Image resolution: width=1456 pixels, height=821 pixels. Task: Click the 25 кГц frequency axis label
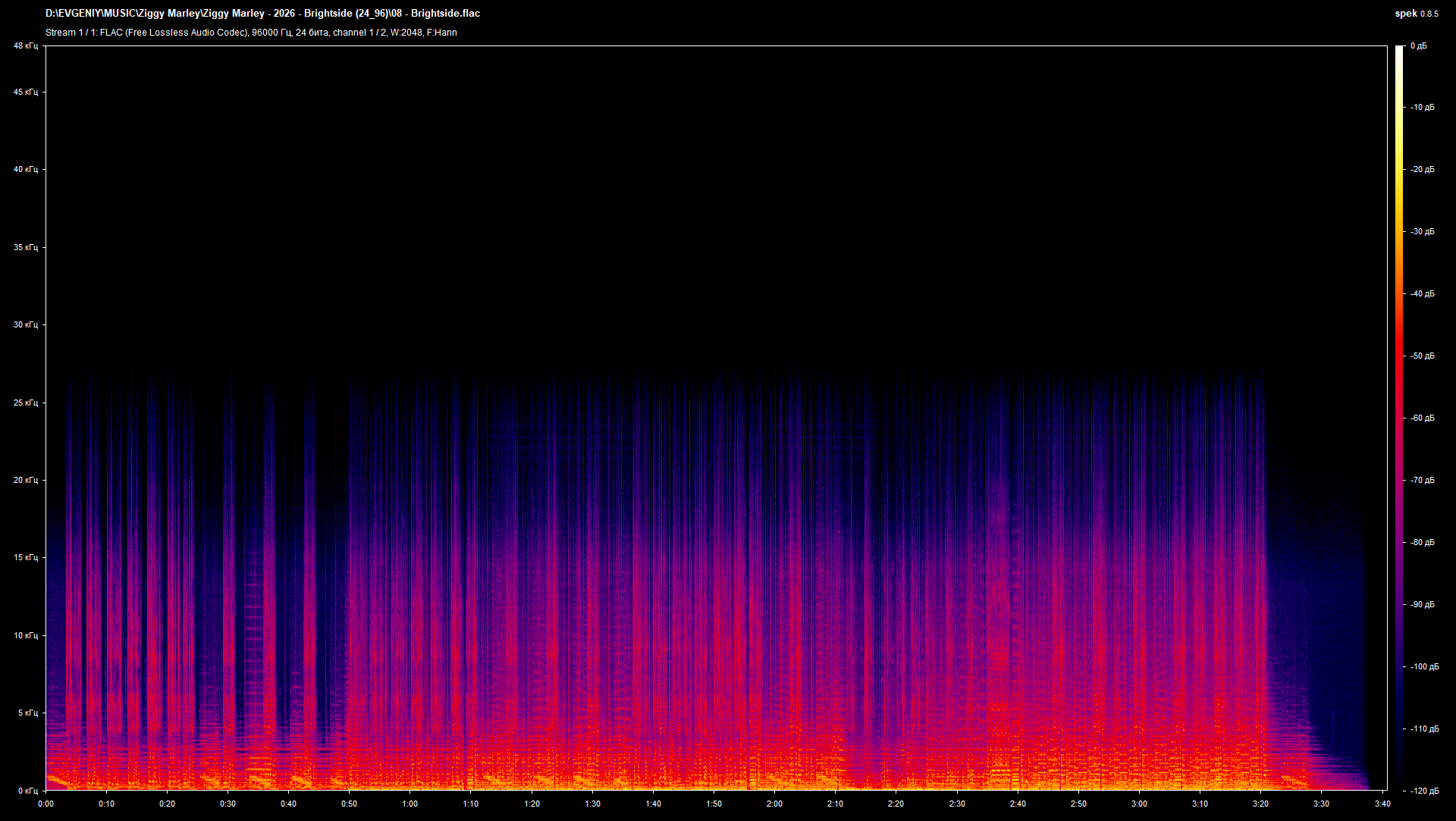tap(26, 403)
